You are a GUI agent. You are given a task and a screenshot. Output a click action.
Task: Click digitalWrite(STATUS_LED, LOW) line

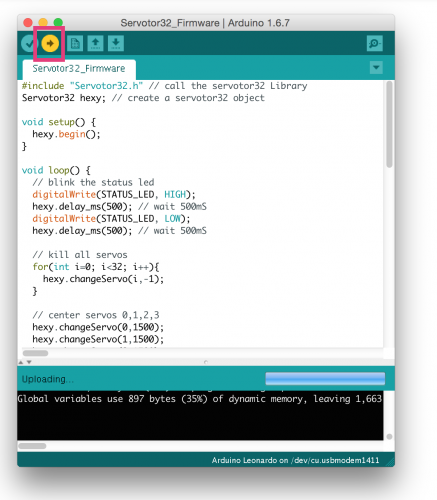pyautogui.click(x=111, y=219)
